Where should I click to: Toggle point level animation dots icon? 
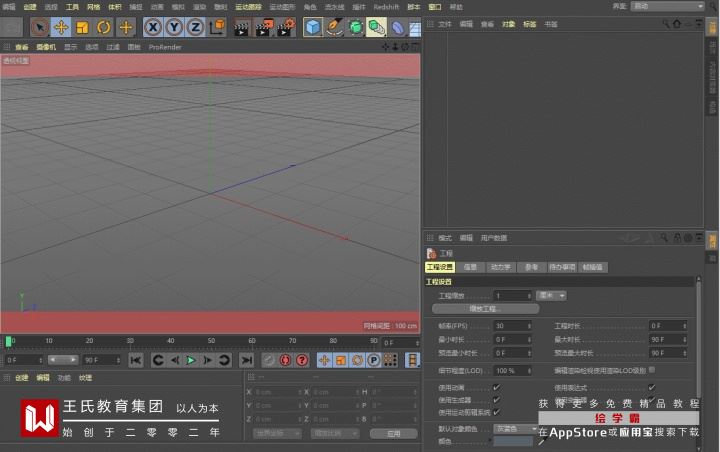tap(390, 361)
